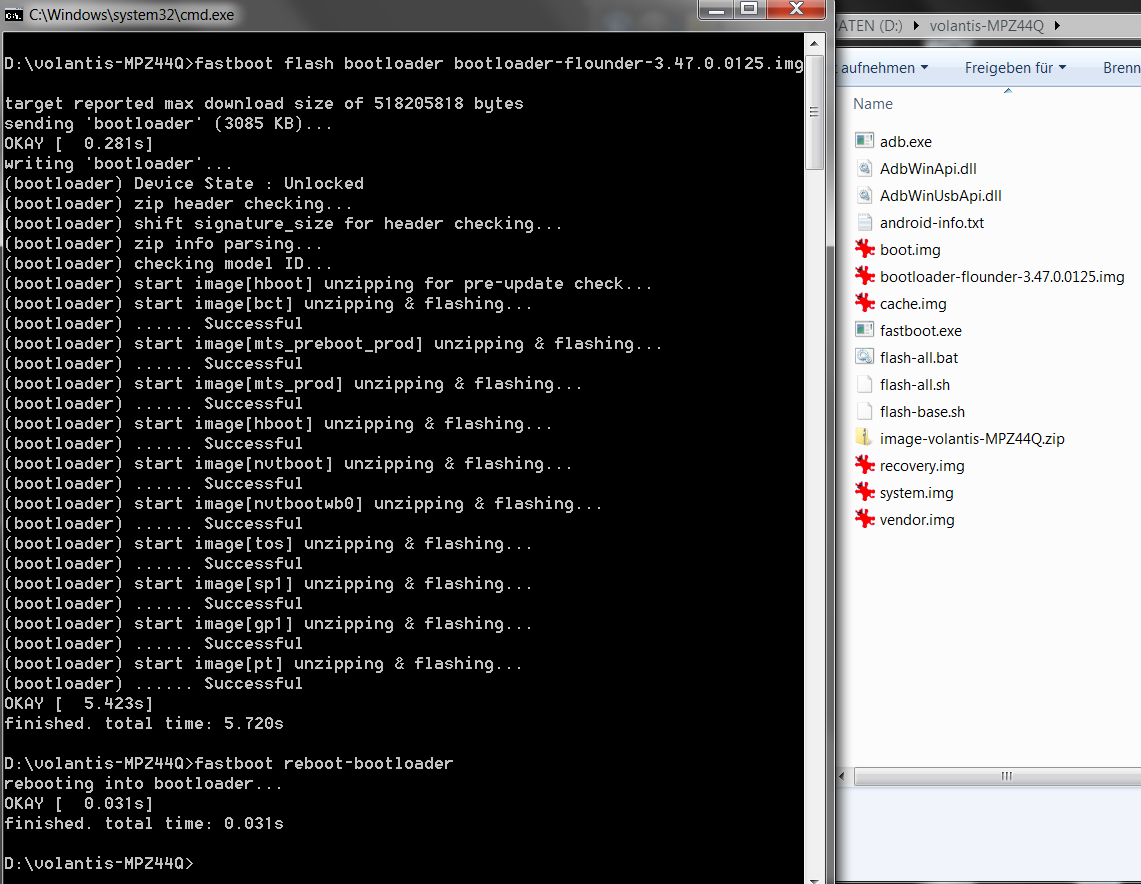Select the android-info.txt text file icon
This screenshot has width=1141, height=884.
pos(865,223)
